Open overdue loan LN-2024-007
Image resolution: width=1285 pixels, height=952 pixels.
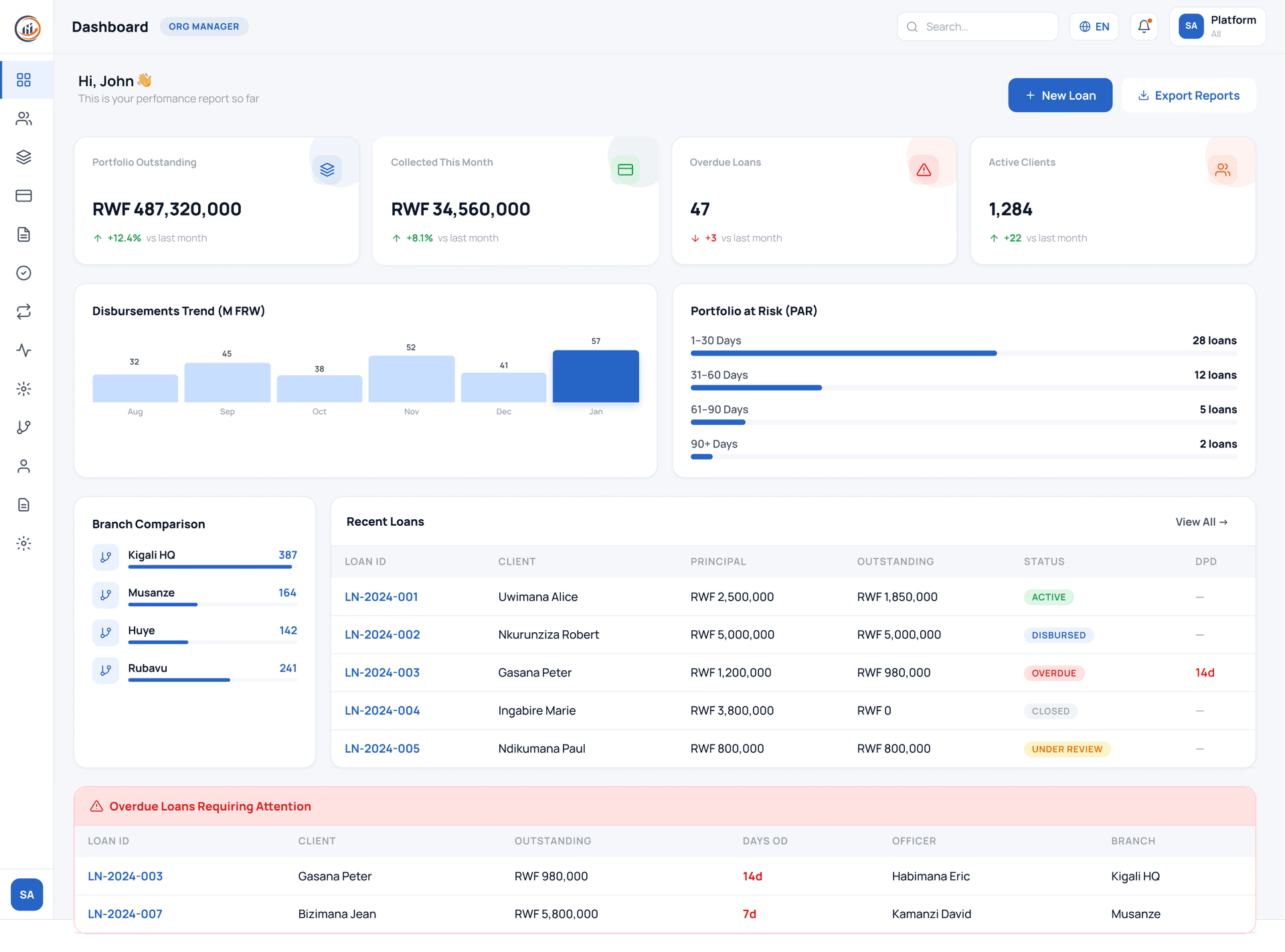click(x=125, y=913)
